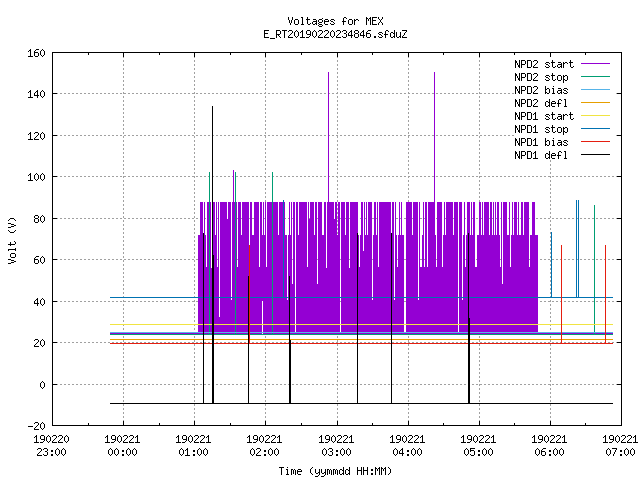The image size is (640, 480).
Task: Click the x-axis label 190221 07:00
Action: coord(620,446)
